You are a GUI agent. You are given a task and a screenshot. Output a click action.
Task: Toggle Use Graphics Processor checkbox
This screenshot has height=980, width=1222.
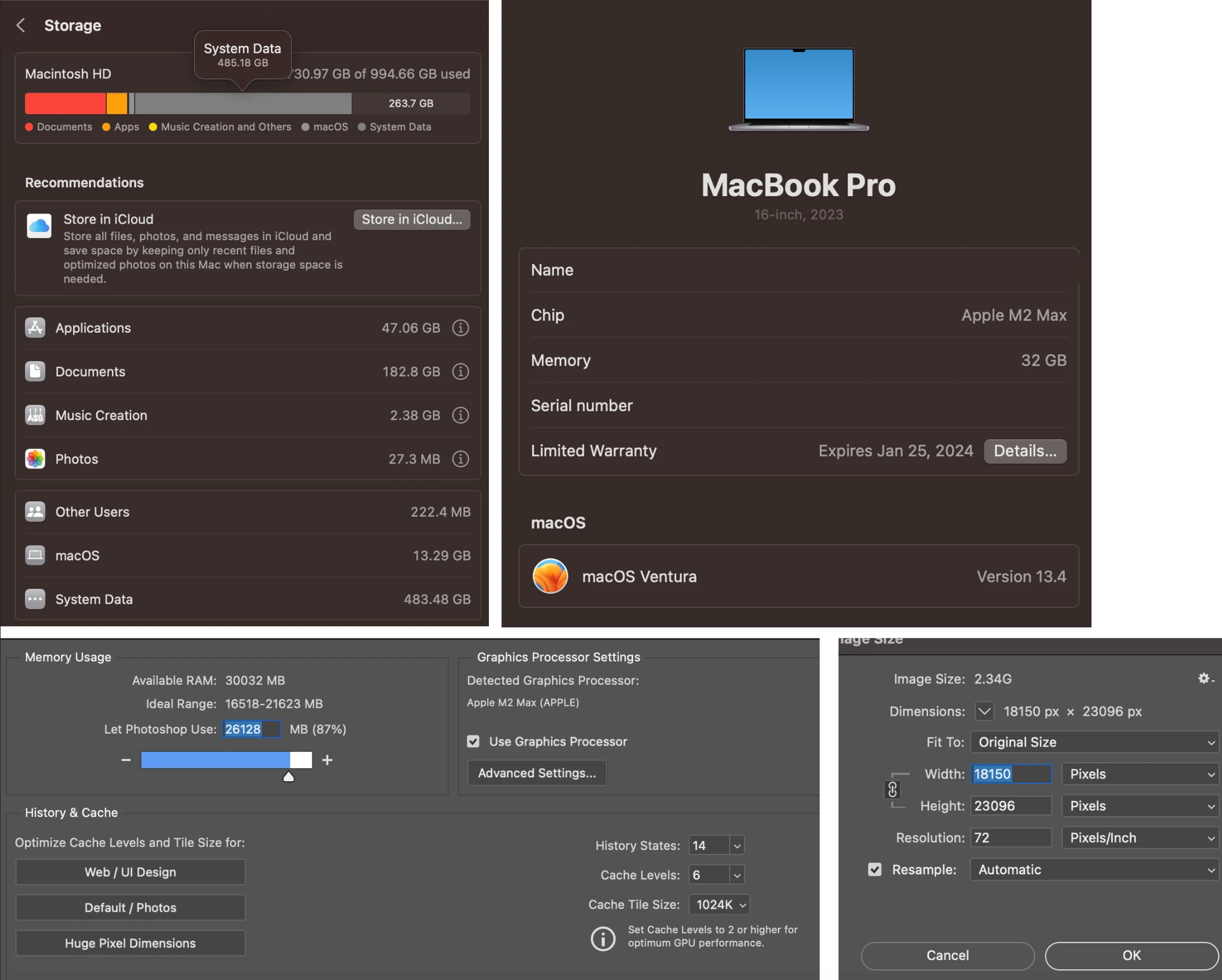[473, 742]
